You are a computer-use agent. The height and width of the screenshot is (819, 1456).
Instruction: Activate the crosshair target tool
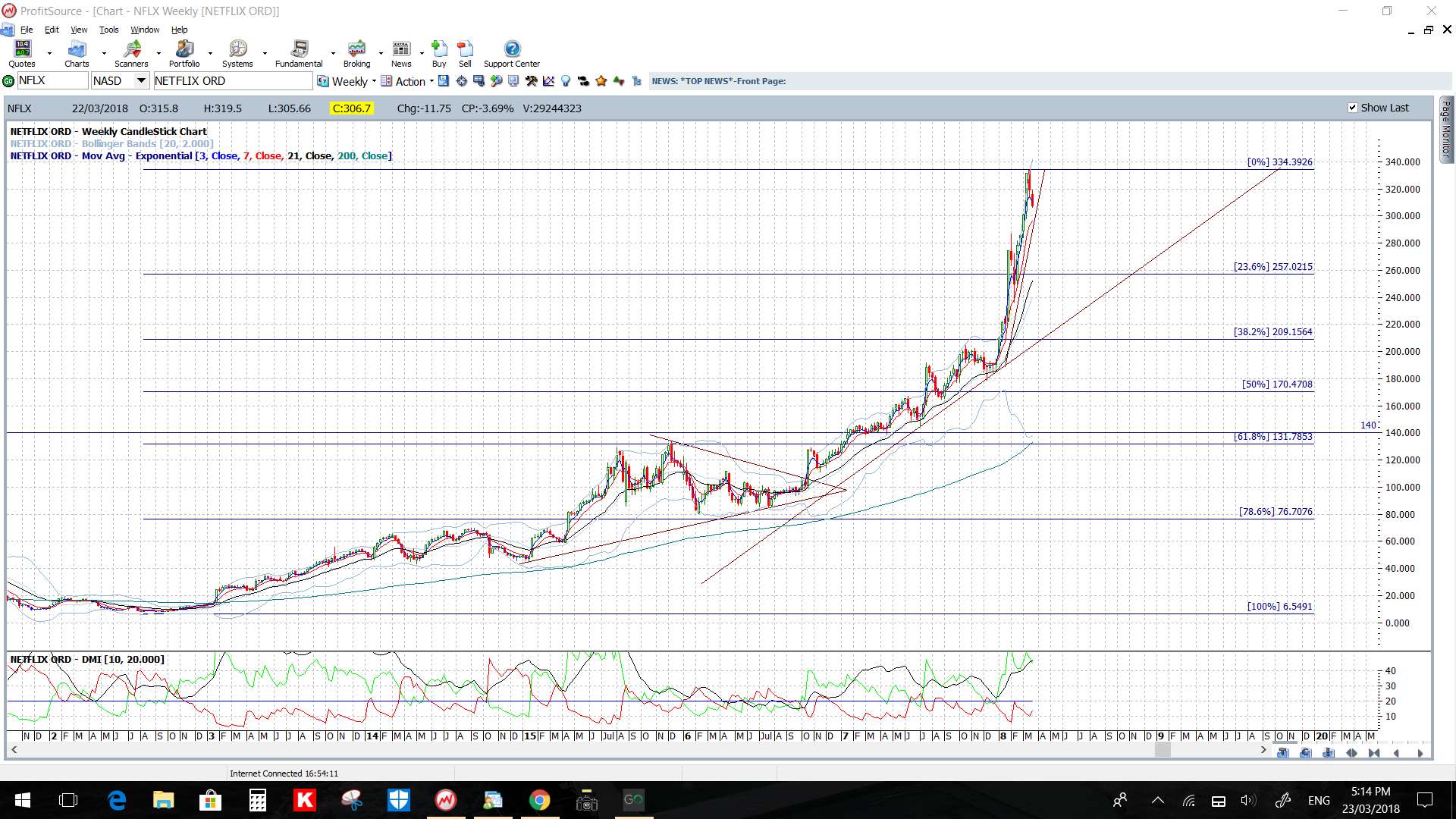point(461,81)
